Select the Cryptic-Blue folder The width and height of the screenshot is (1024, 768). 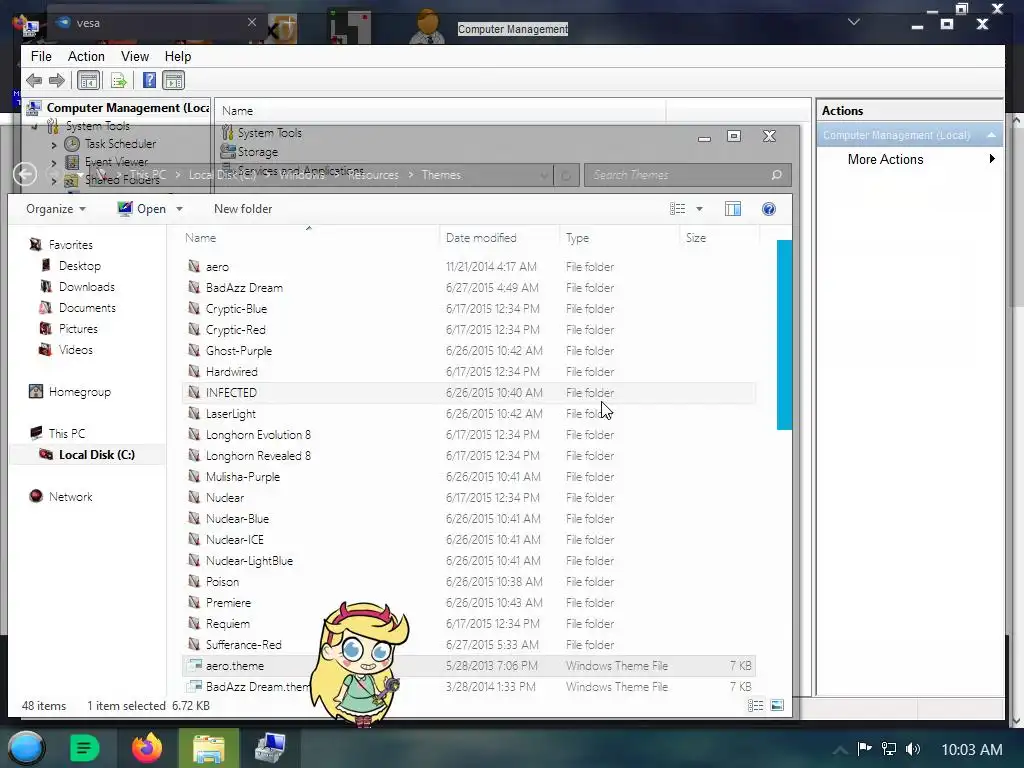[x=236, y=308]
